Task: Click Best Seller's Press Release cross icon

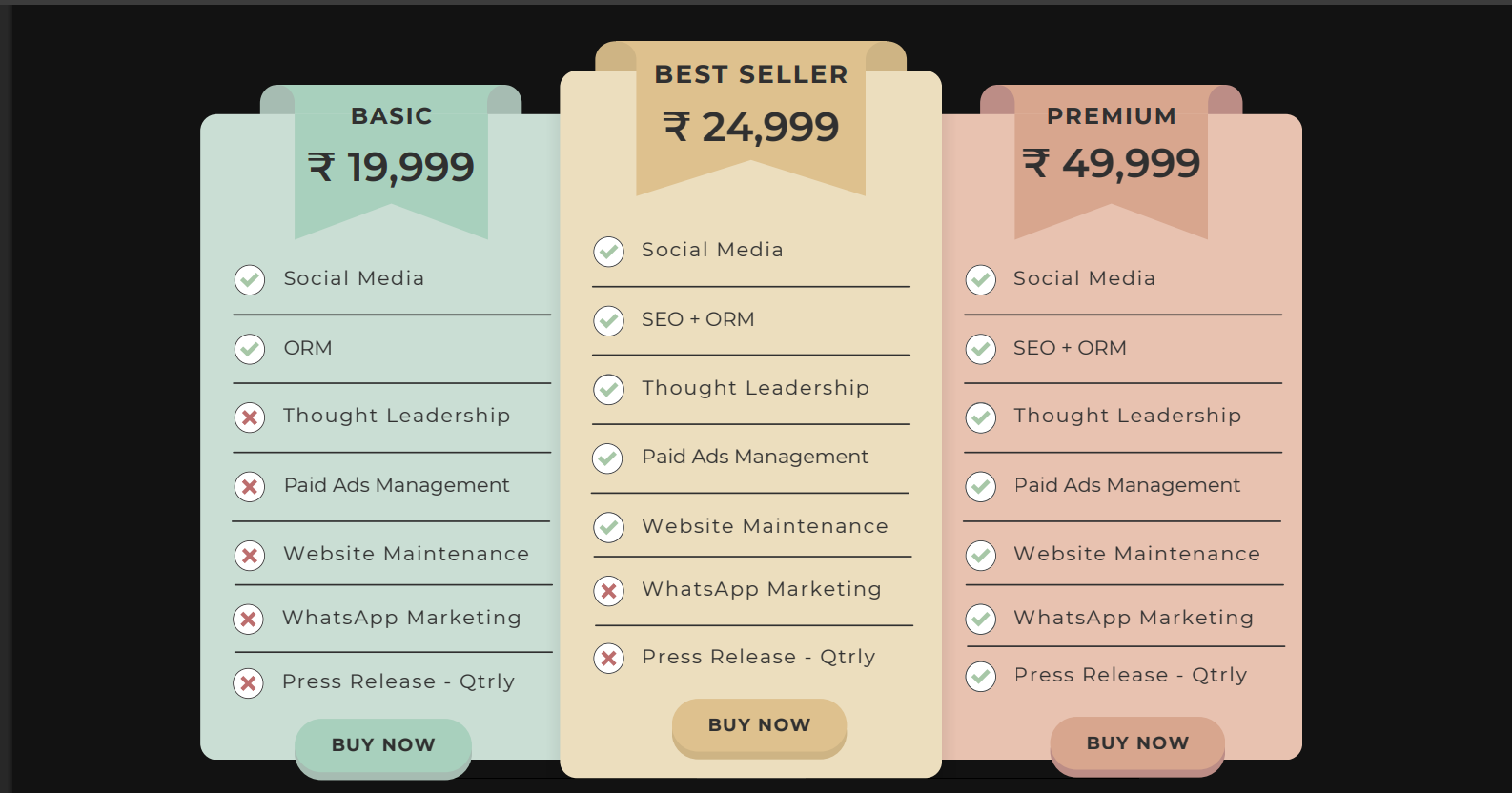Action: click(608, 658)
